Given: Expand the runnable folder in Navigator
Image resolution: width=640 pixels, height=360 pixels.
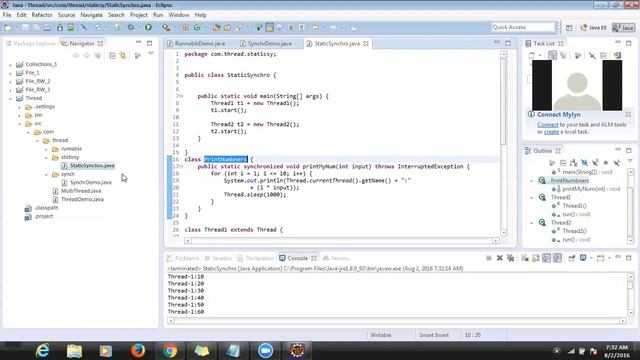Looking at the screenshot, I should click(x=46, y=149).
